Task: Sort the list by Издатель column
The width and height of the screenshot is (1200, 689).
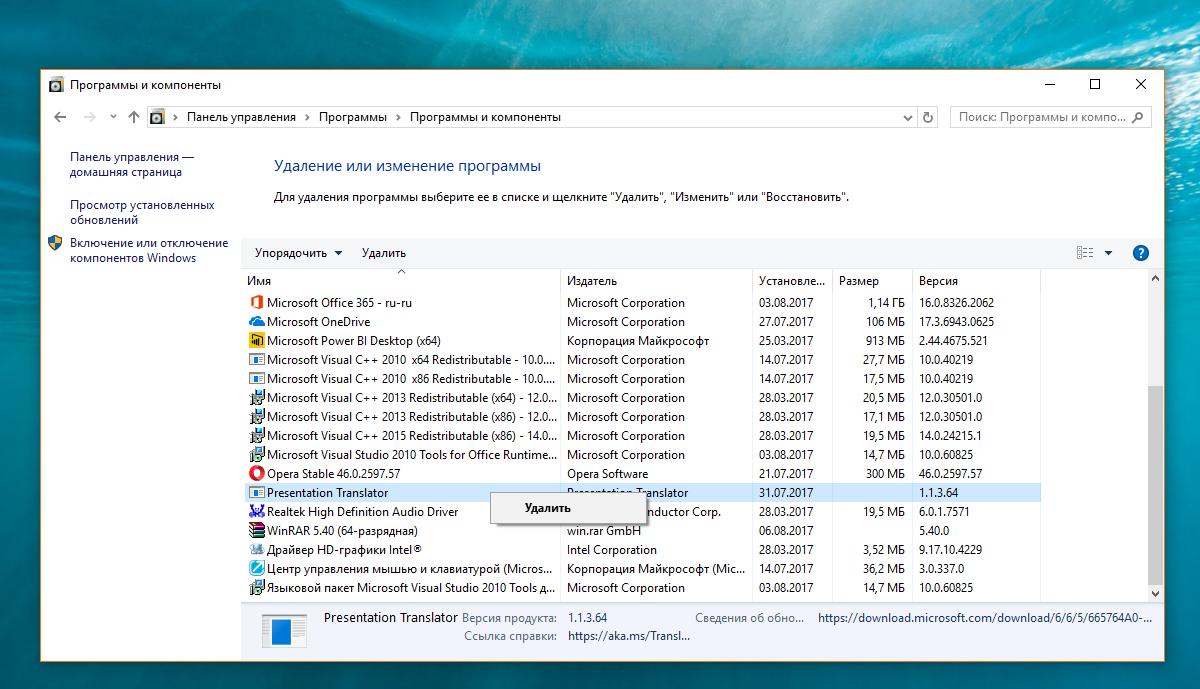Action: point(592,281)
